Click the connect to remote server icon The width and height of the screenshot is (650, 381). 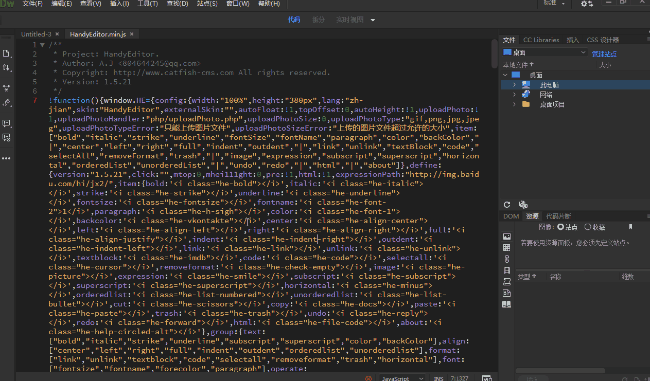pos(523,204)
